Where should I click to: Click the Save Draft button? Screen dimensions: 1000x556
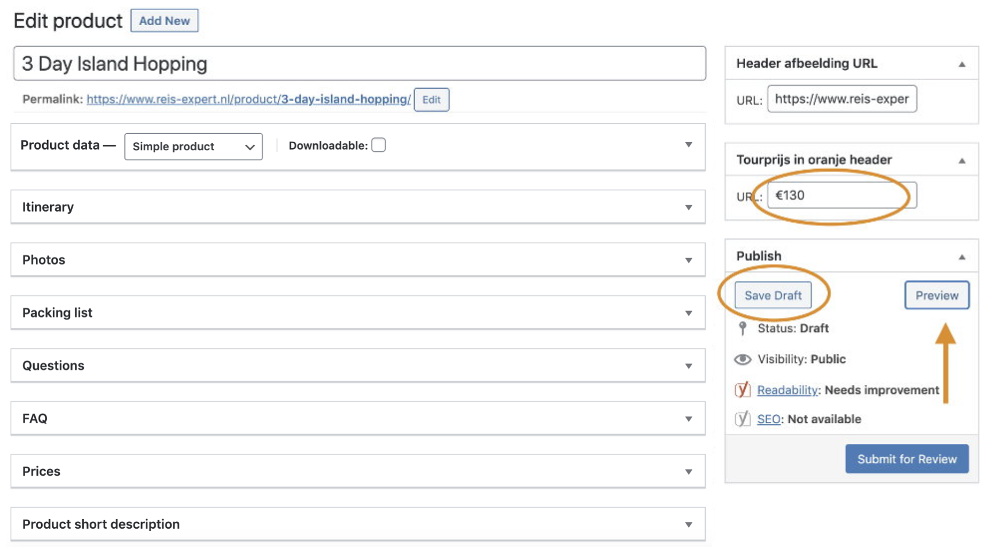coord(773,295)
